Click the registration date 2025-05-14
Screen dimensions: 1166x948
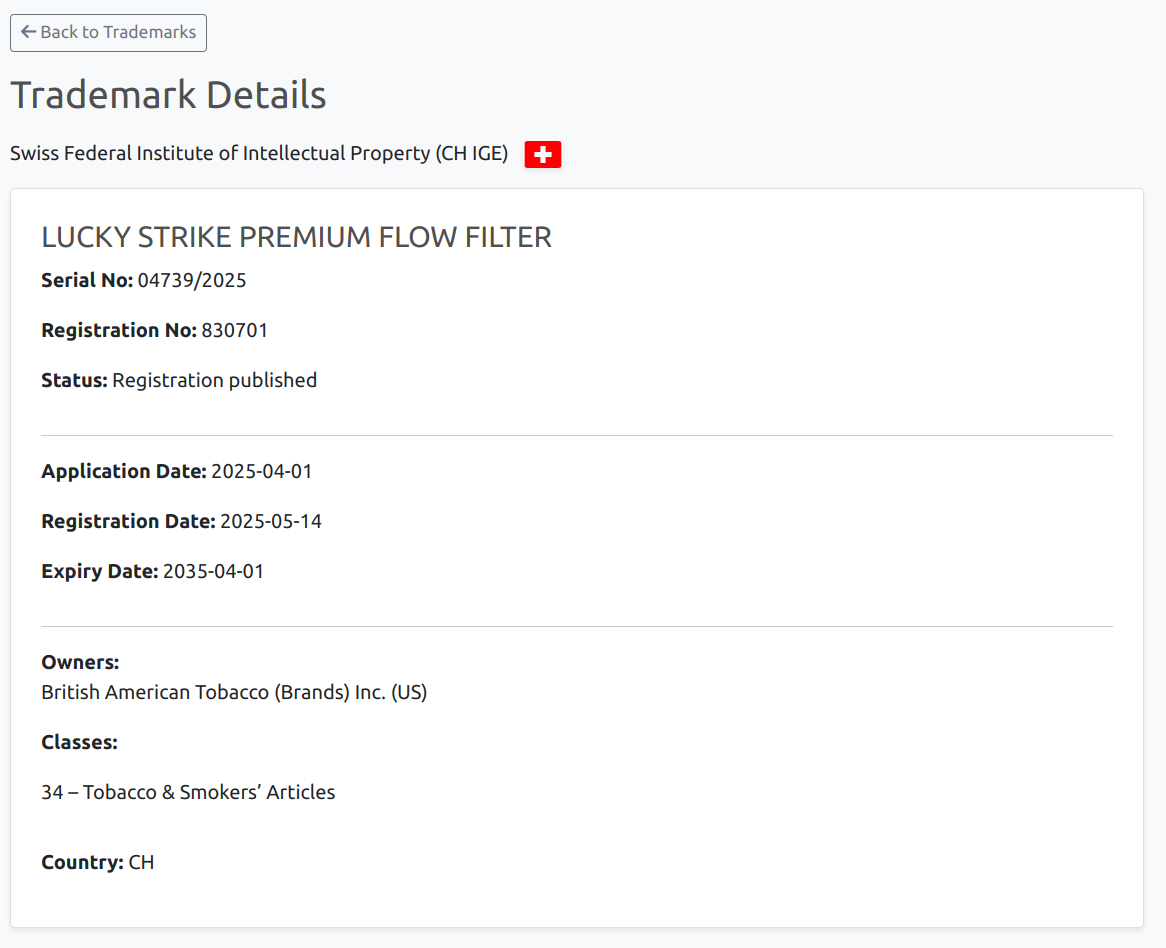tap(271, 521)
